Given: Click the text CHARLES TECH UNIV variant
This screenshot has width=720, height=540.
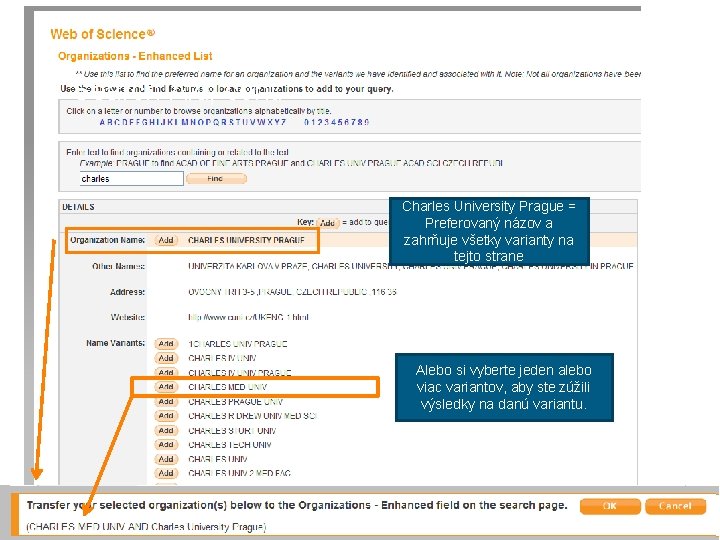Looking at the screenshot, I should click(x=230, y=444).
